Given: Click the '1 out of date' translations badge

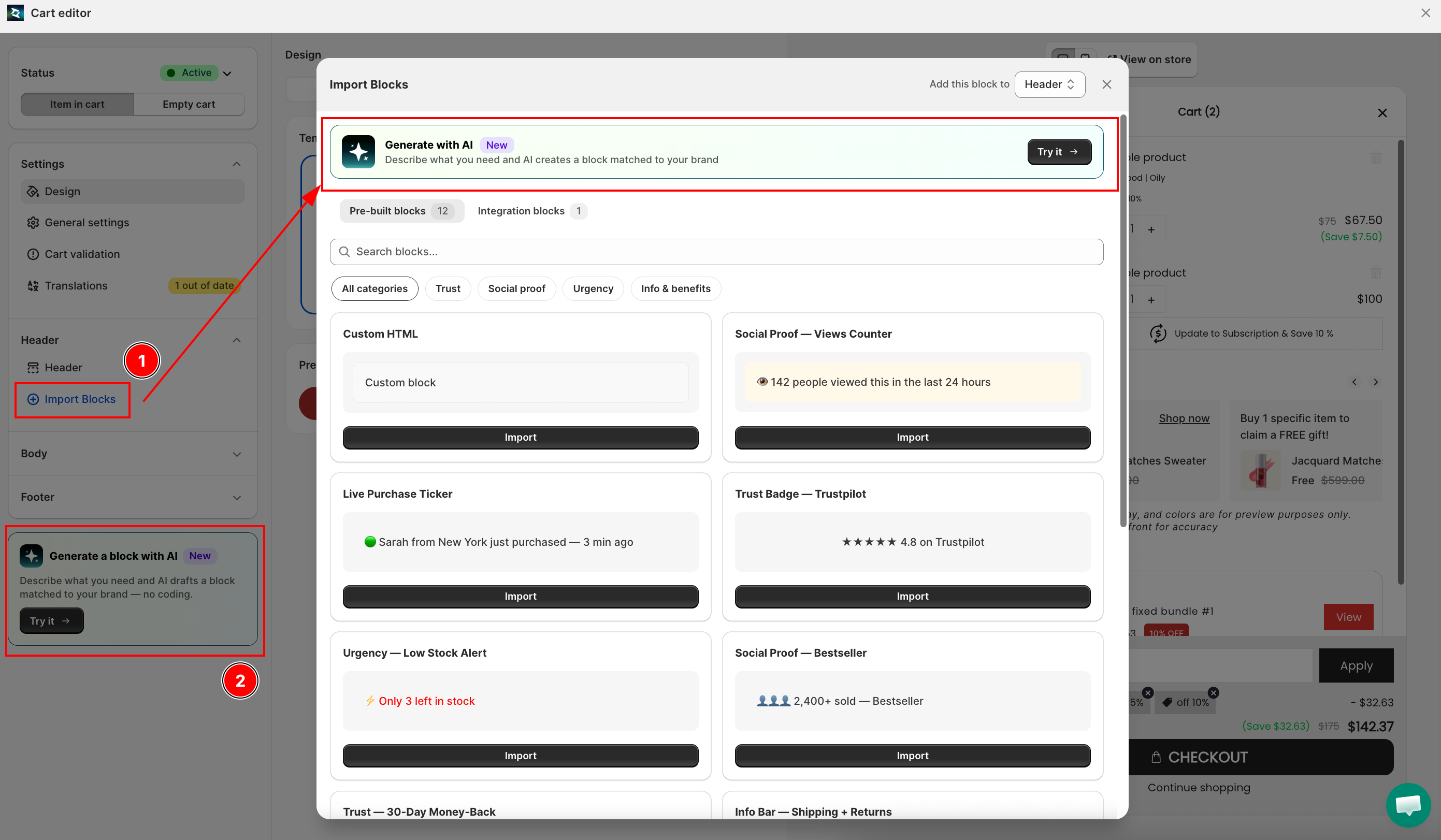Looking at the screenshot, I should tap(204, 285).
